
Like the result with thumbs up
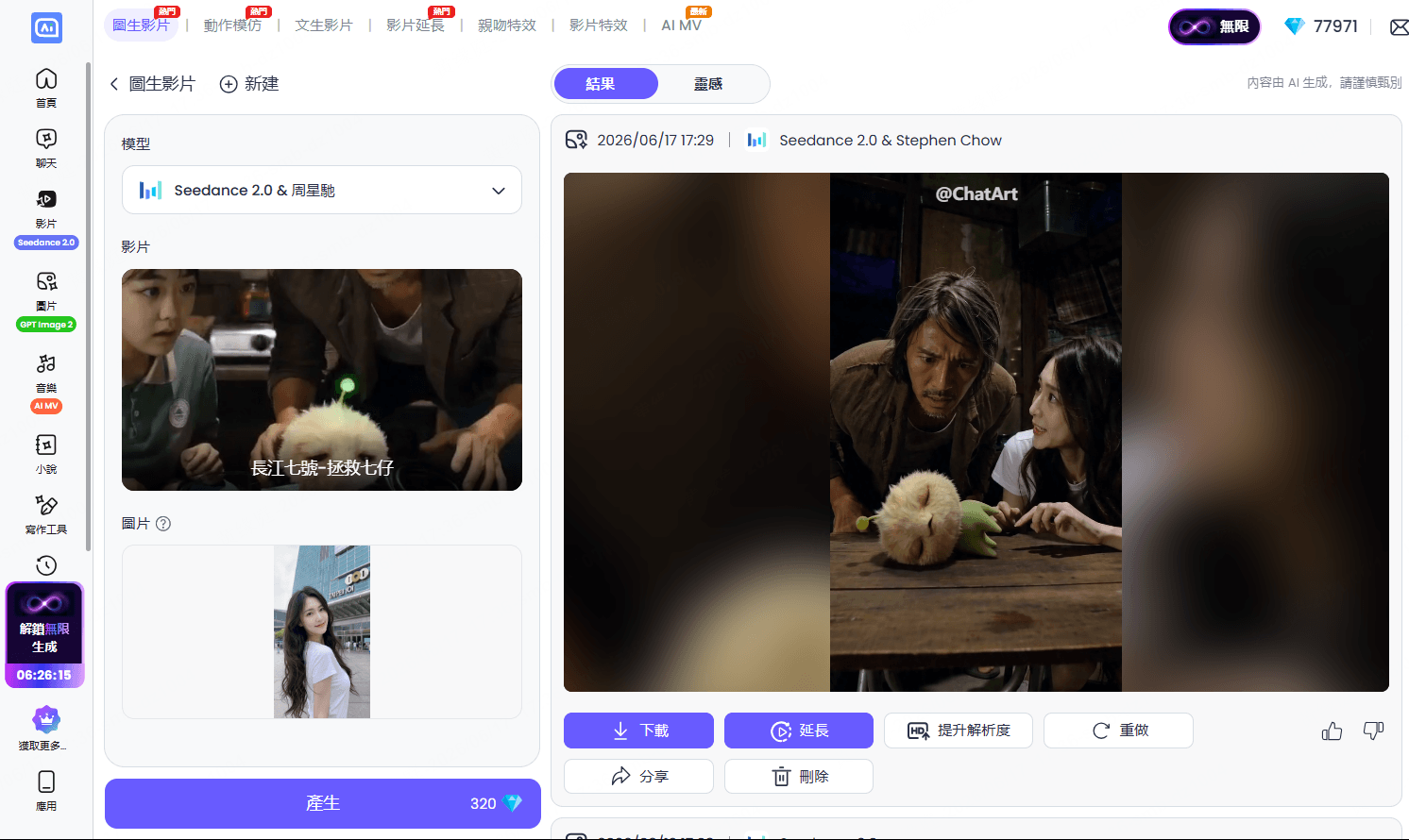(x=1332, y=731)
